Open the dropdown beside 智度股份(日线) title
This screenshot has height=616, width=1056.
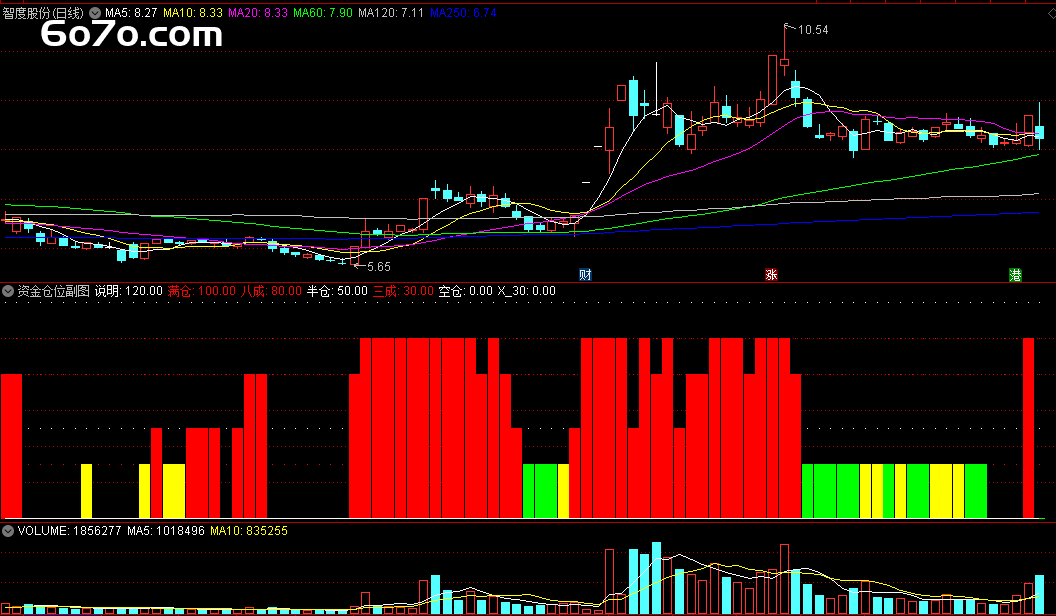[94, 13]
